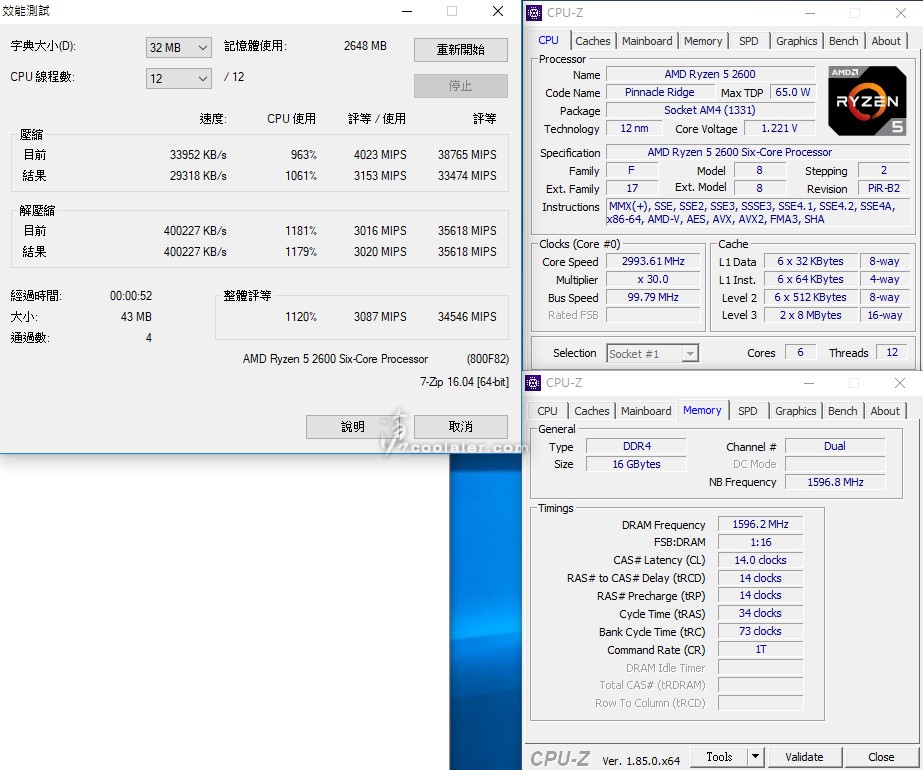923x770 pixels.
Task: Open the arrow next to the Tools button
Action: [755, 756]
